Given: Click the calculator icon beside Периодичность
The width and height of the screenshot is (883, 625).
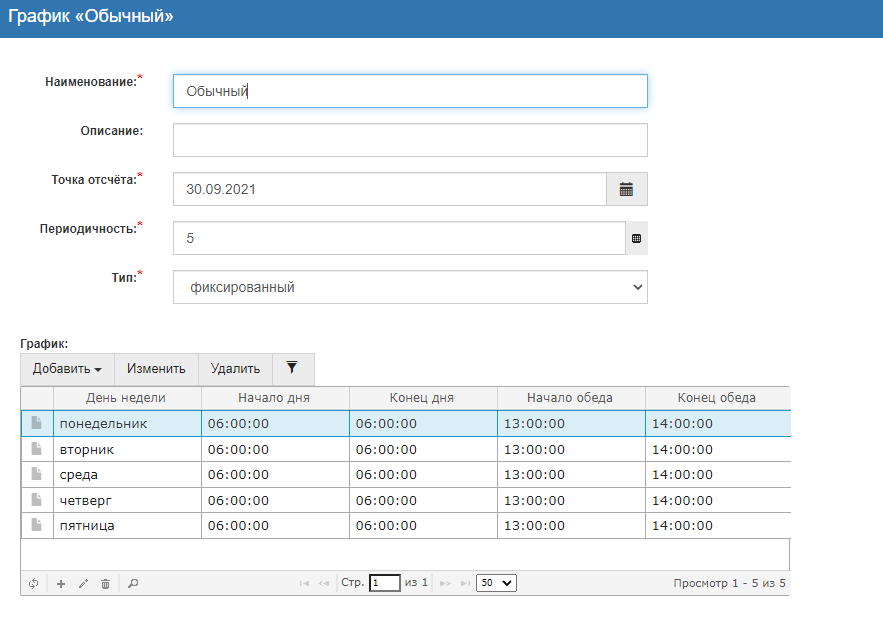Looking at the screenshot, I should (636, 239).
